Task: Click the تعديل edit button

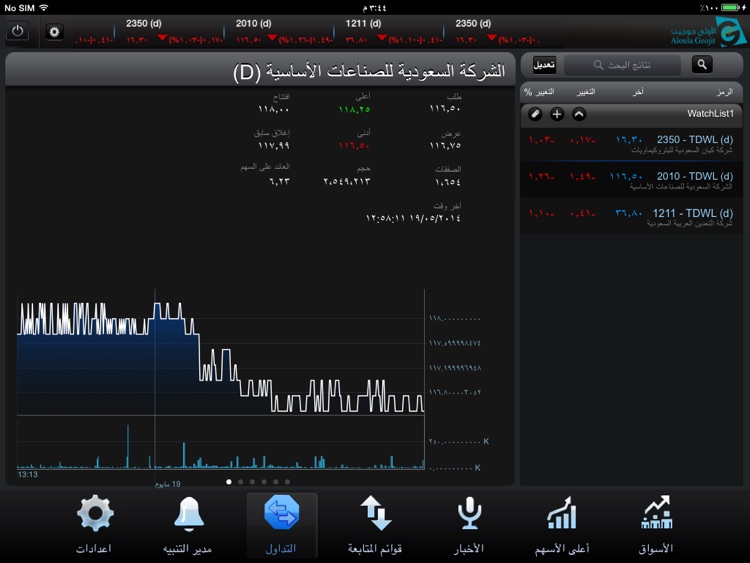Action: pyautogui.click(x=544, y=65)
